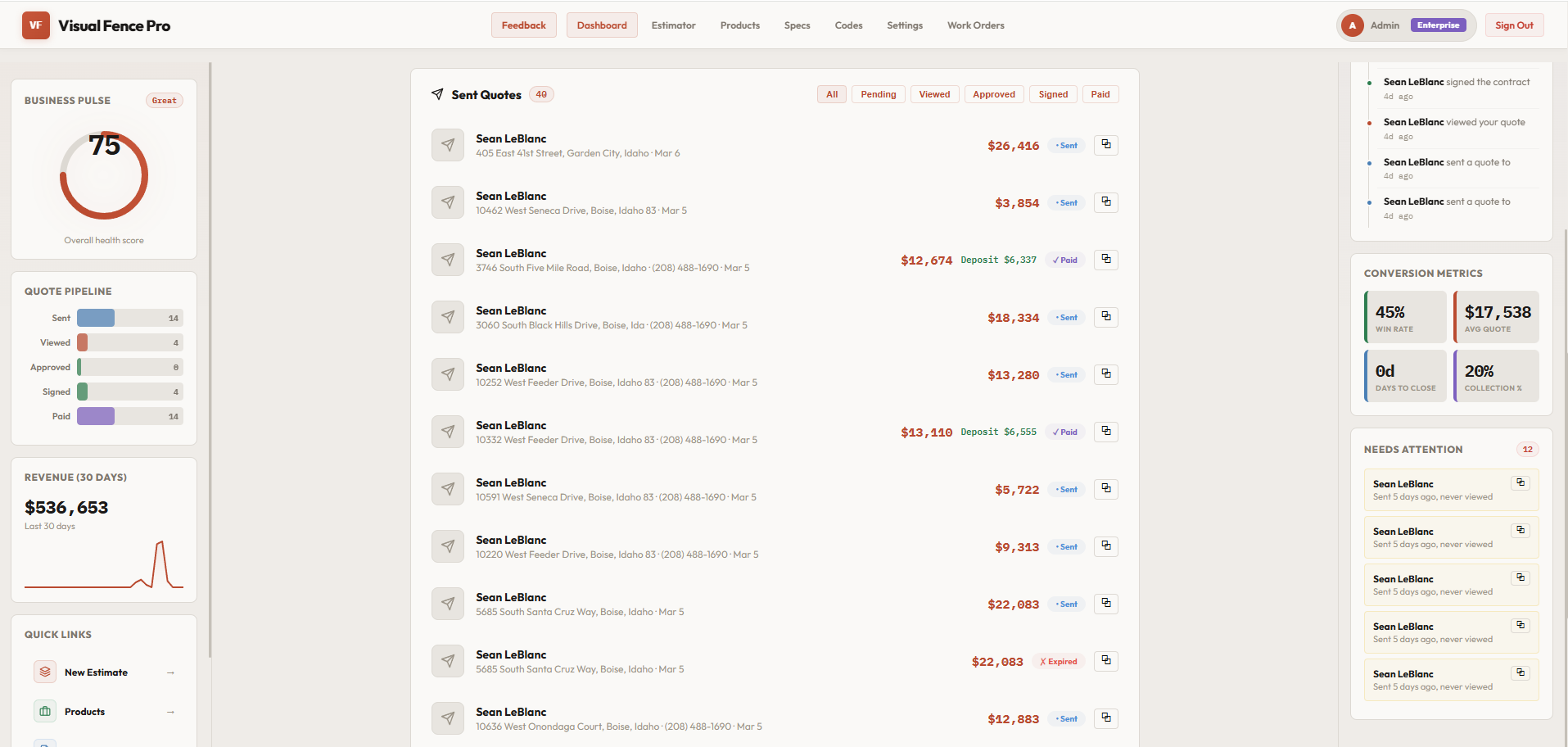Toggle the Pending quote filter
Screen dimensions: 1568x747
[878, 93]
